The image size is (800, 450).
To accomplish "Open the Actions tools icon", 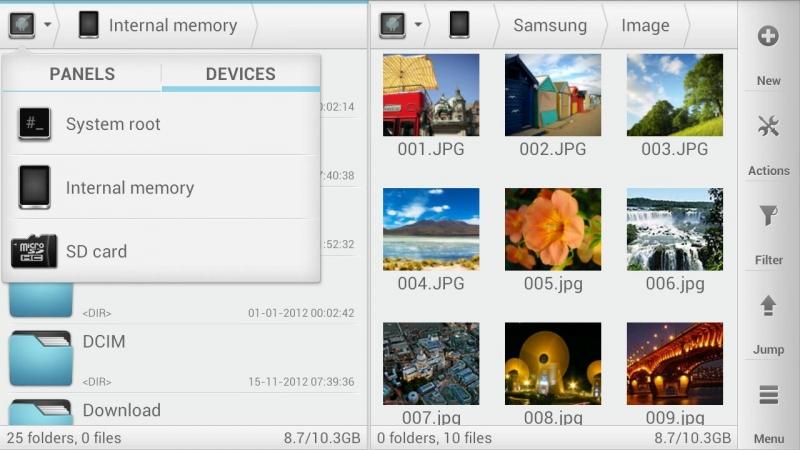I will pos(768,127).
